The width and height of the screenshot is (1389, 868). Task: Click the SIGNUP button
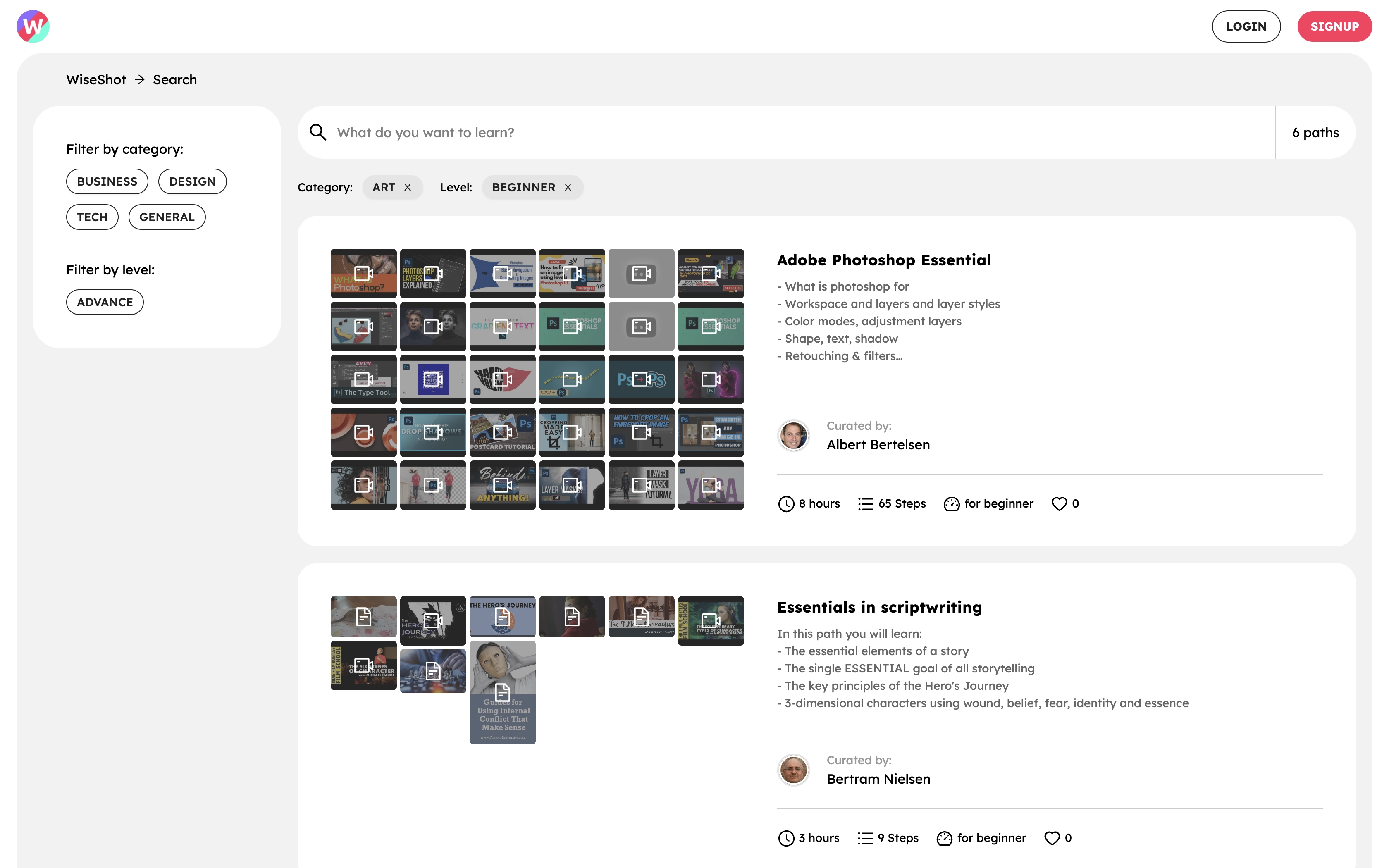coord(1335,26)
